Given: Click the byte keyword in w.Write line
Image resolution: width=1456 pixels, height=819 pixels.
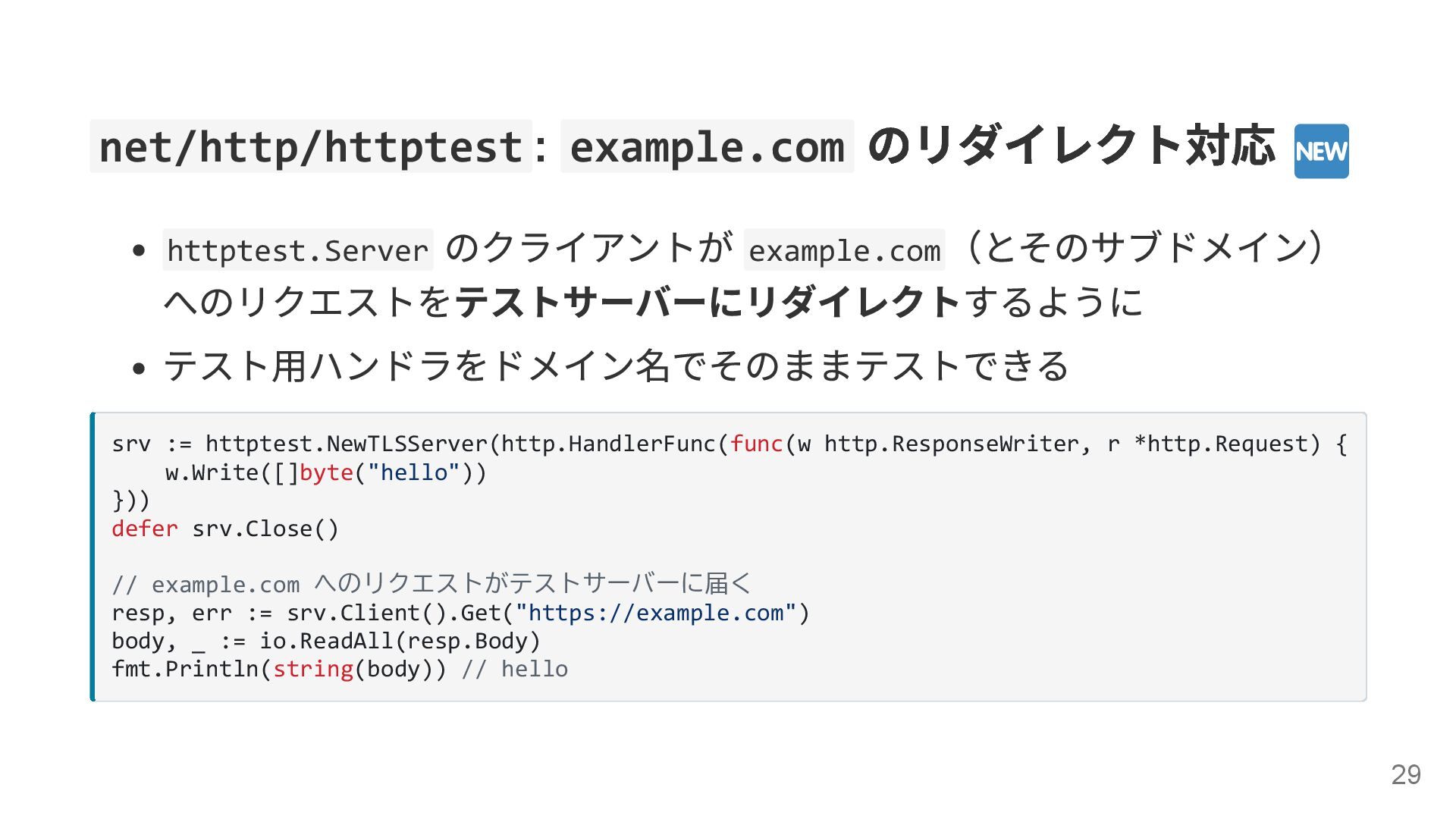Looking at the screenshot, I should (x=326, y=472).
